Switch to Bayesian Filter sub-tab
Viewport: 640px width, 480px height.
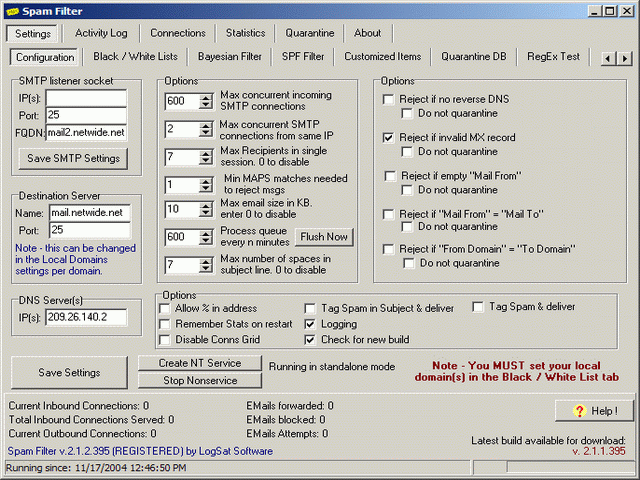click(x=229, y=56)
